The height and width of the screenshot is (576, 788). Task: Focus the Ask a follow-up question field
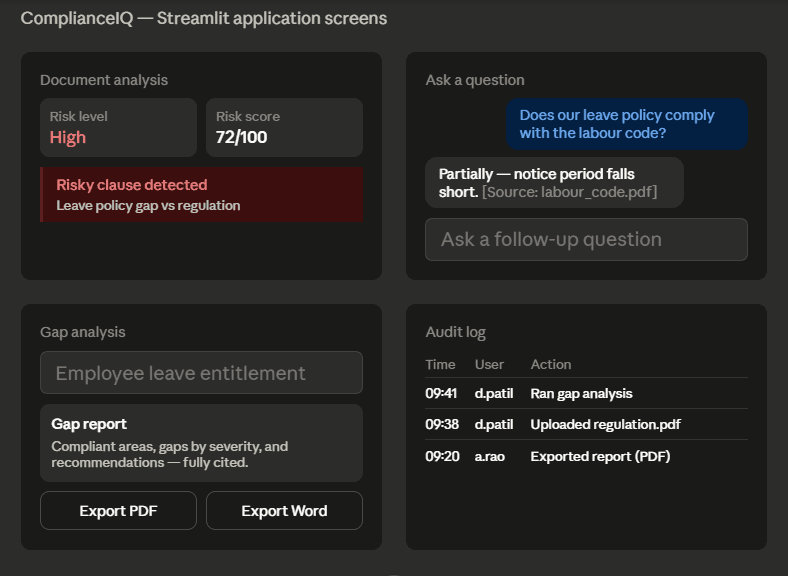pos(586,240)
